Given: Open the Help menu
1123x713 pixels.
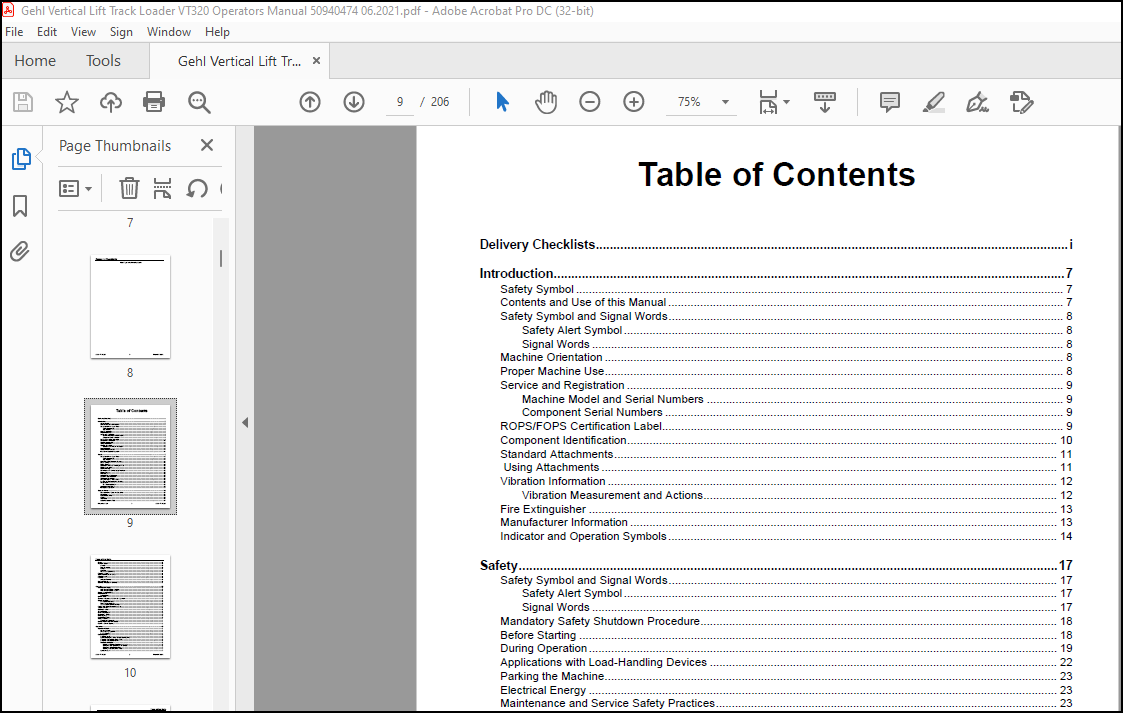Looking at the screenshot, I should tap(217, 31).
